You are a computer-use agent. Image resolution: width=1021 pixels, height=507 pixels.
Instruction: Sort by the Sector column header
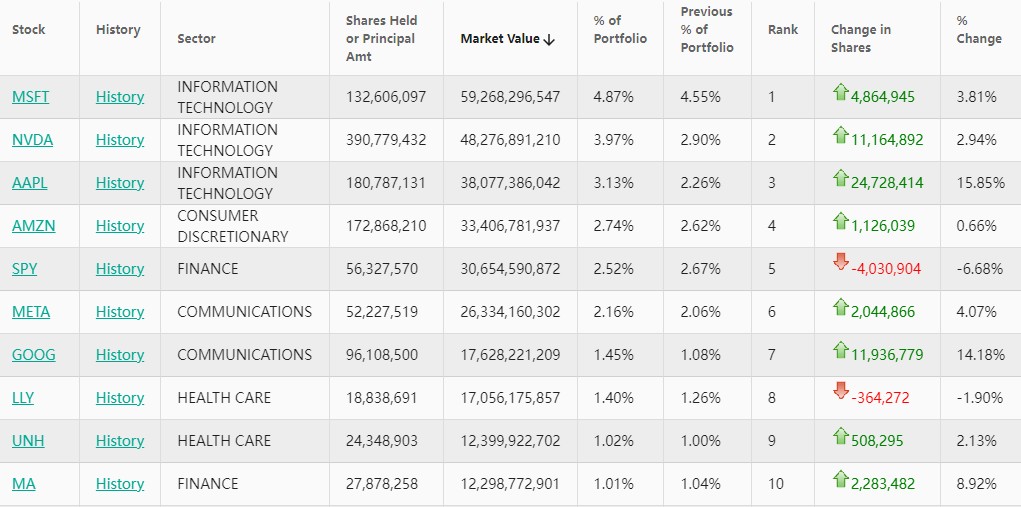(196, 39)
